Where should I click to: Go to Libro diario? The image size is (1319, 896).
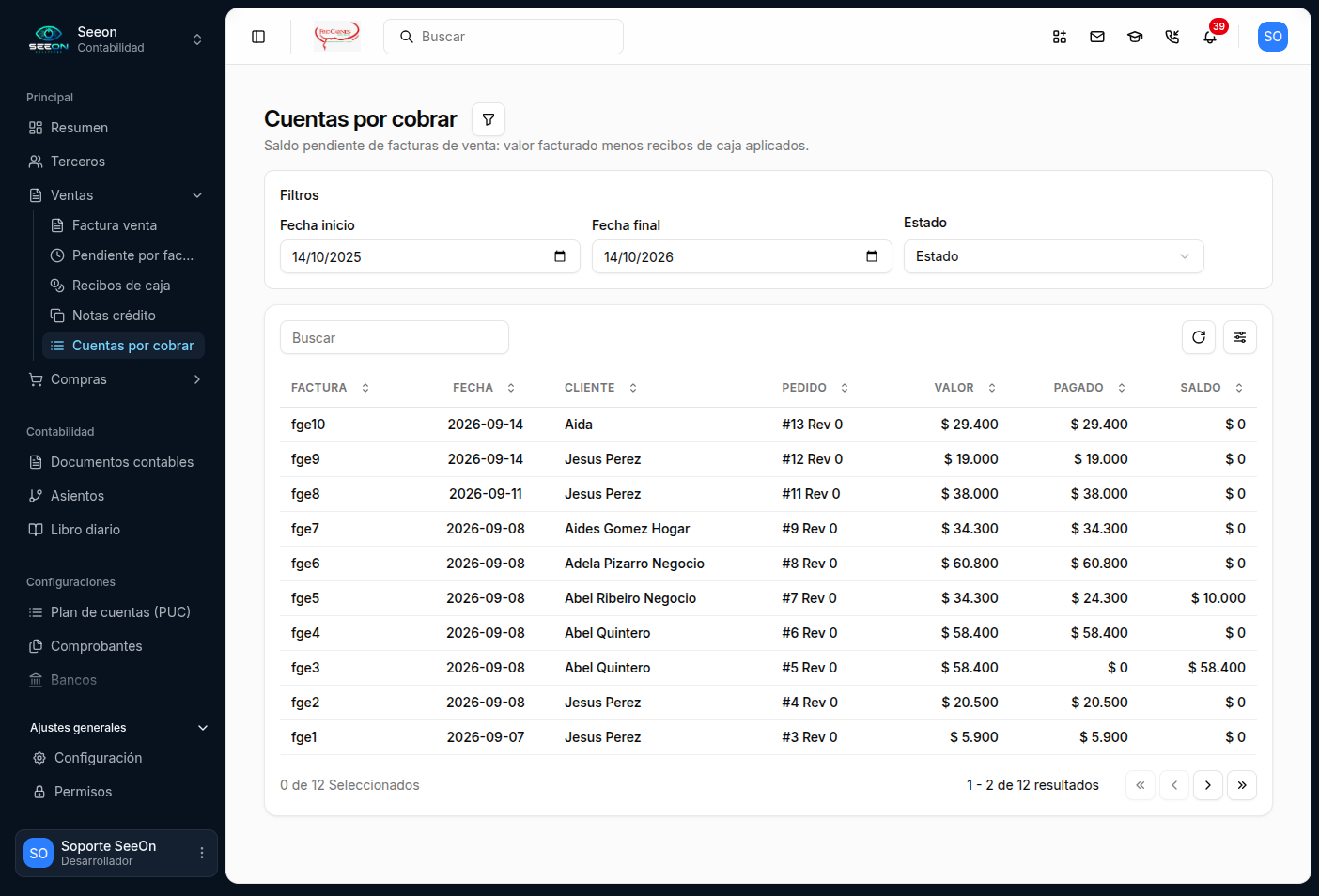point(116,530)
